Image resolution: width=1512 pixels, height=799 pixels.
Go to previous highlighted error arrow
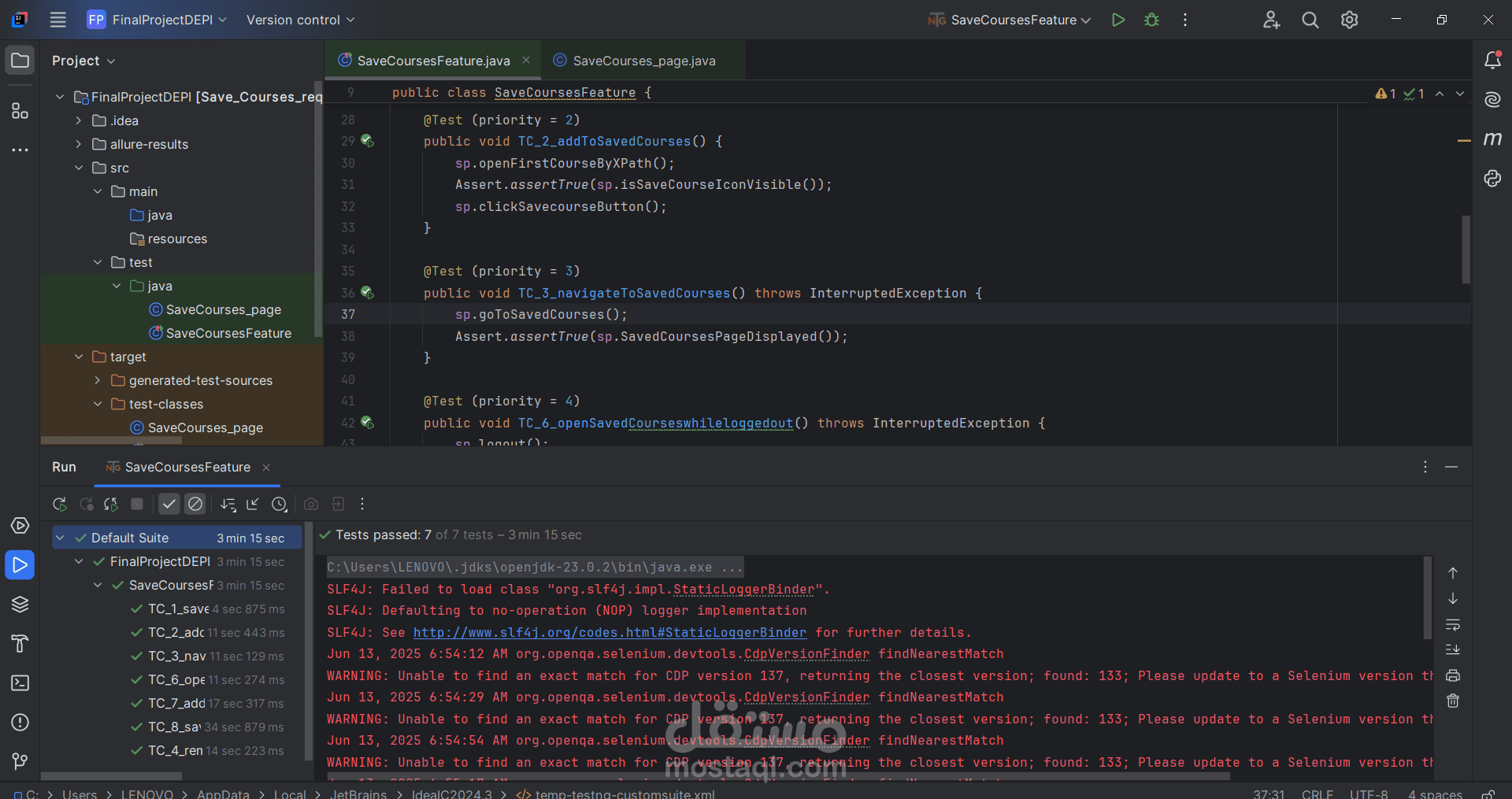pos(1440,94)
